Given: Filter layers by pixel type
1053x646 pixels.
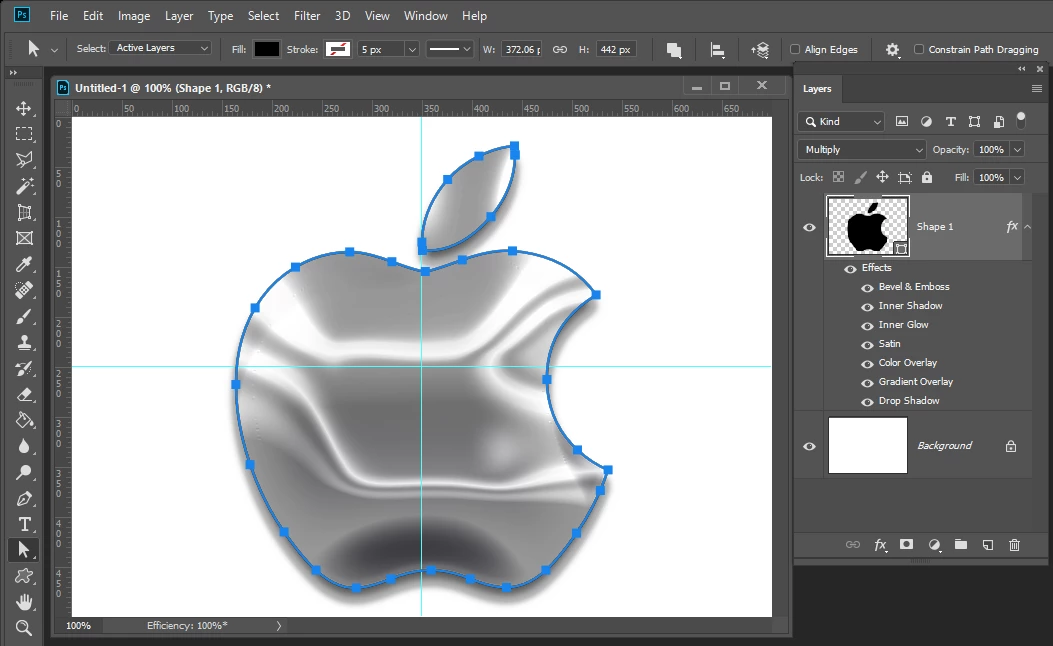Looking at the screenshot, I should click(902, 122).
